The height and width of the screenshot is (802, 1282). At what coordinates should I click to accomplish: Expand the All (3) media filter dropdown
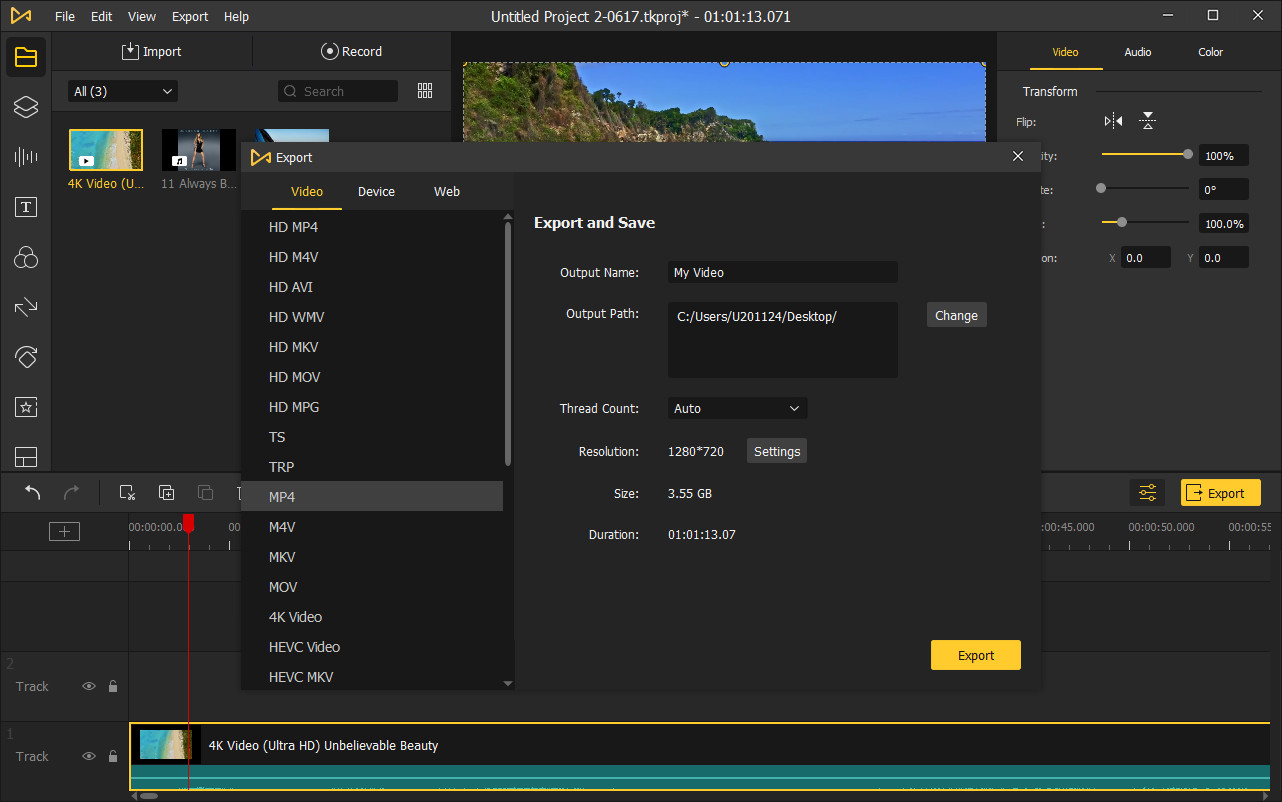pos(121,90)
